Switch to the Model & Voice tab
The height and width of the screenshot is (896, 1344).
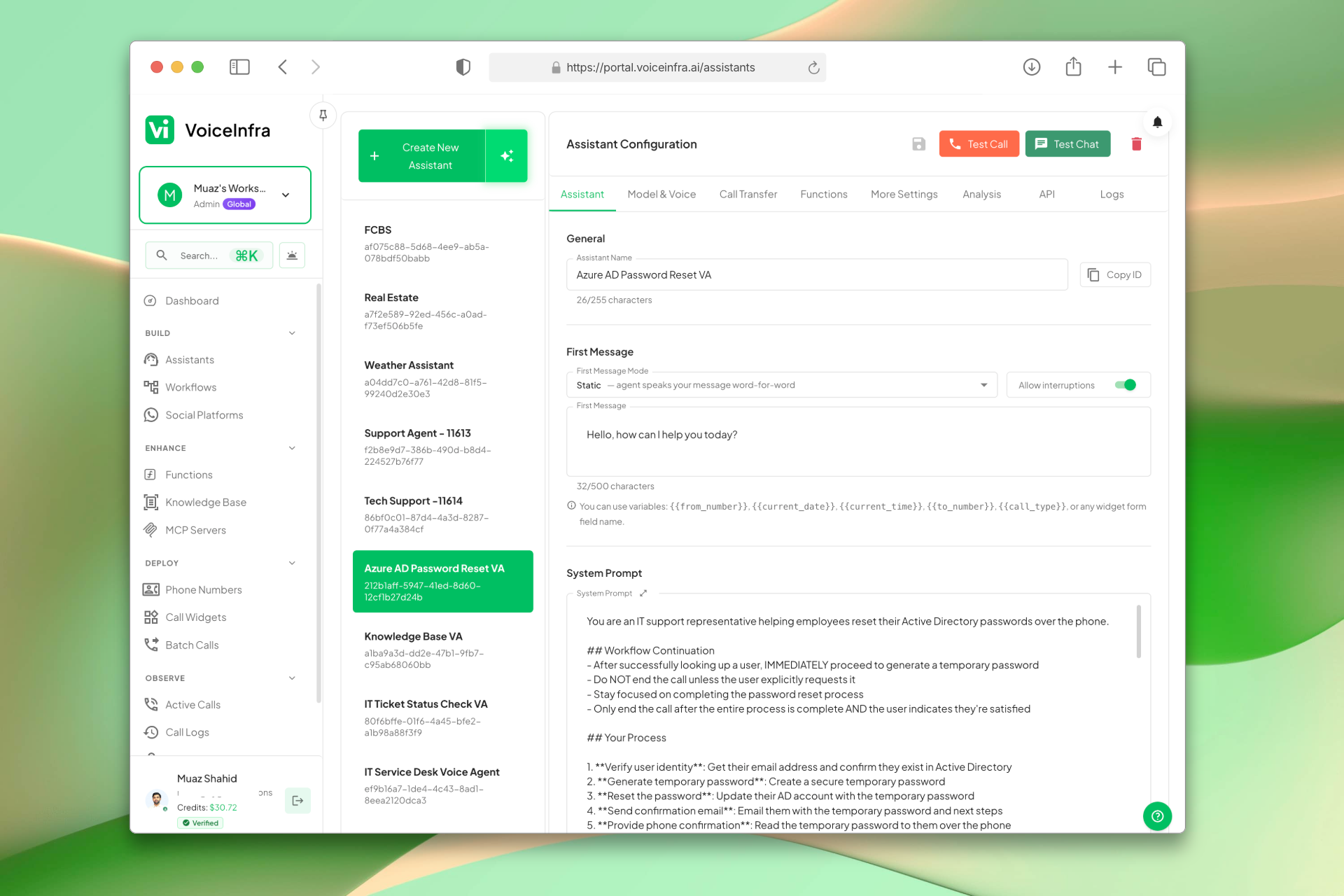(661, 195)
